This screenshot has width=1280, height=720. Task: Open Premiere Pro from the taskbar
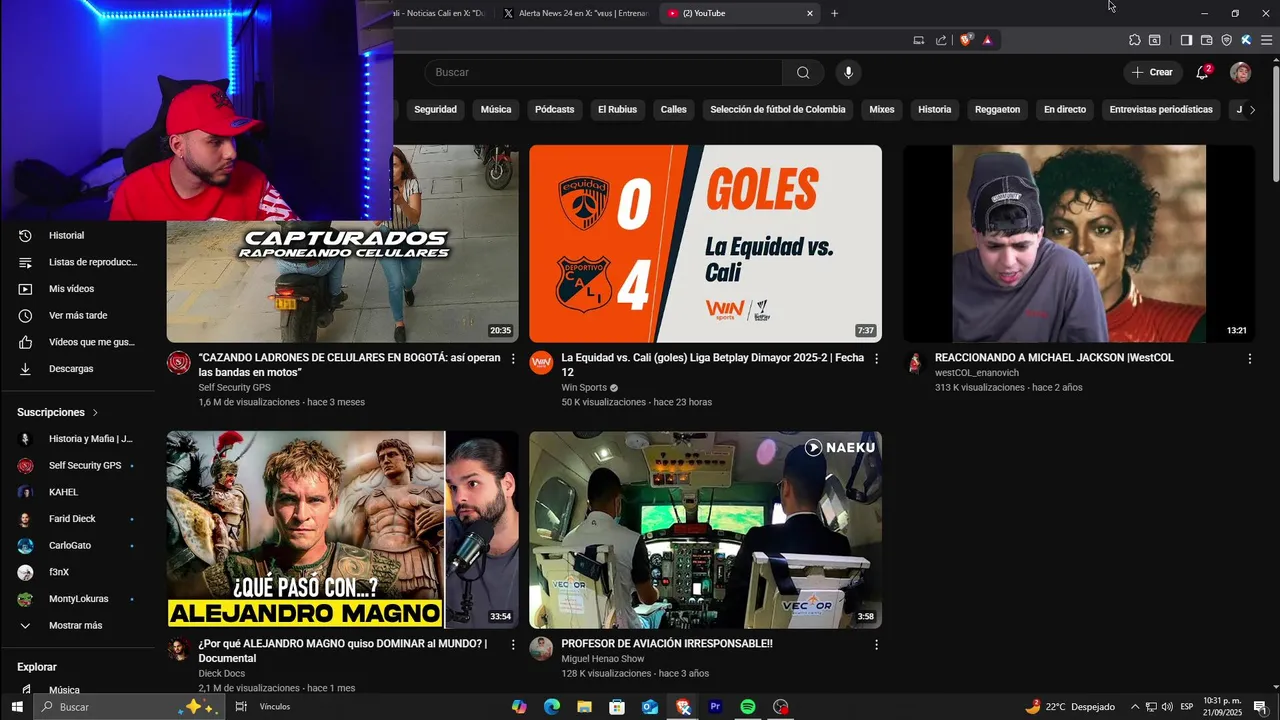point(715,707)
